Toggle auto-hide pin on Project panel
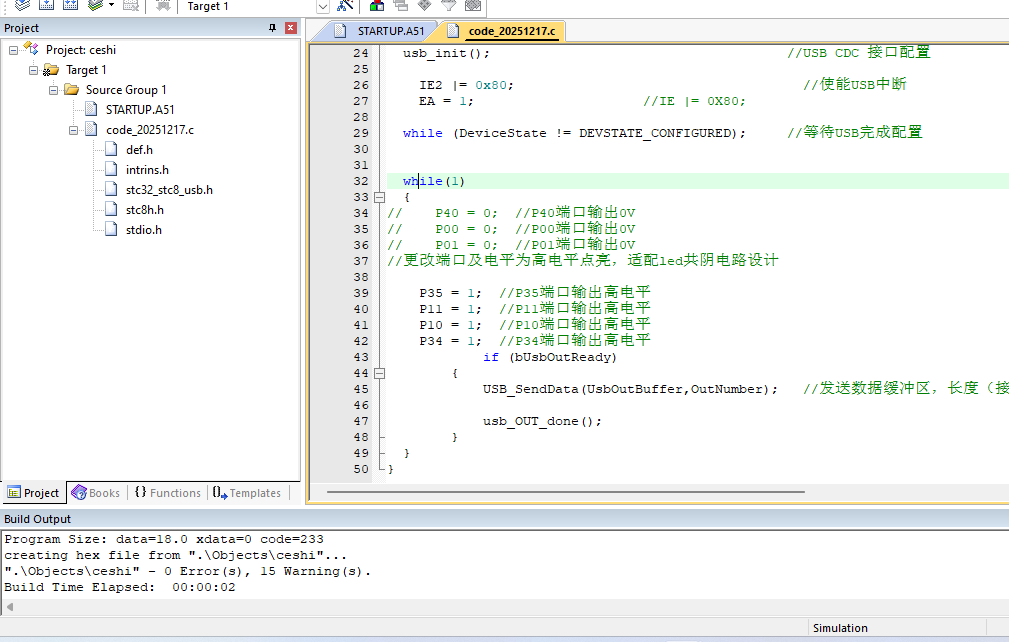This screenshot has width=1009, height=642. (x=272, y=28)
